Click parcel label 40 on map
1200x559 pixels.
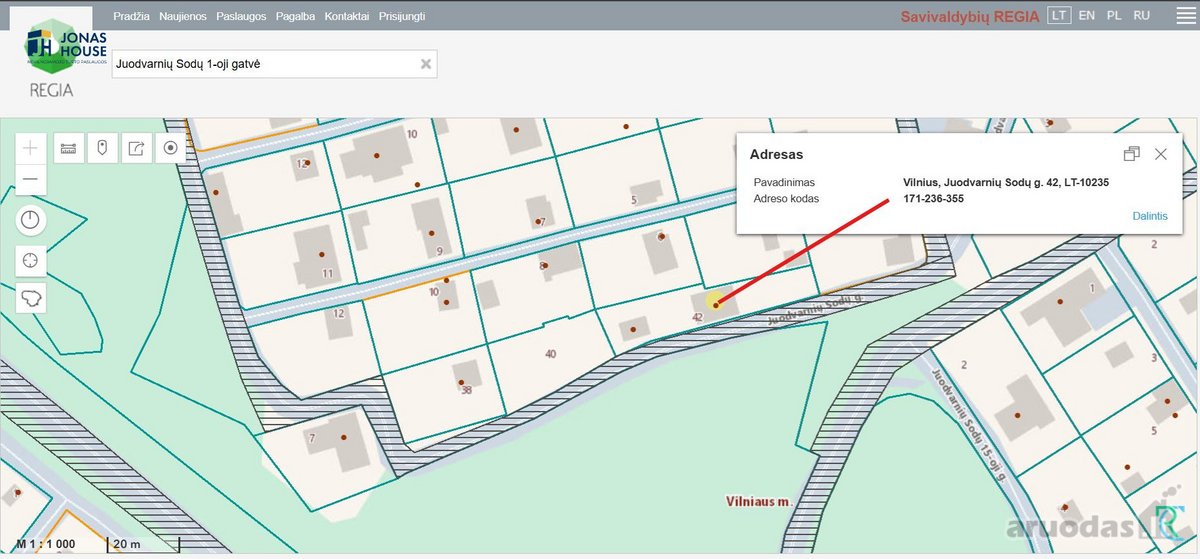(x=550, y=354)
